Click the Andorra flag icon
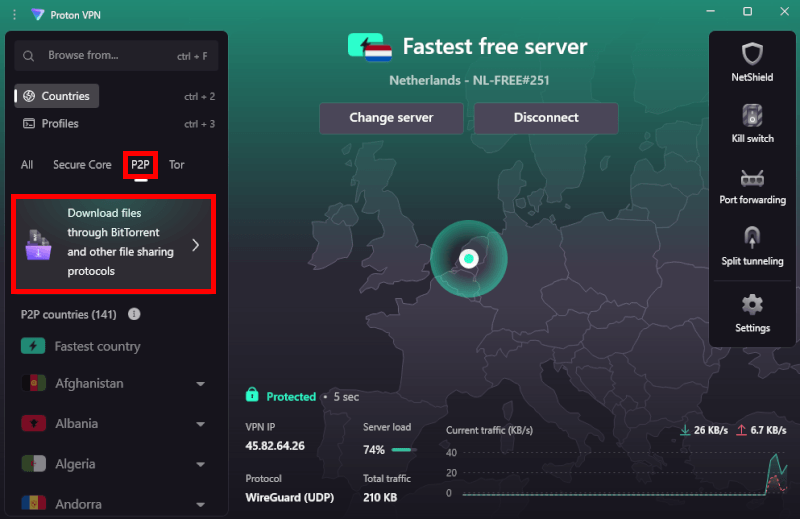Screen dimensions: 800x519 (34, 503)
